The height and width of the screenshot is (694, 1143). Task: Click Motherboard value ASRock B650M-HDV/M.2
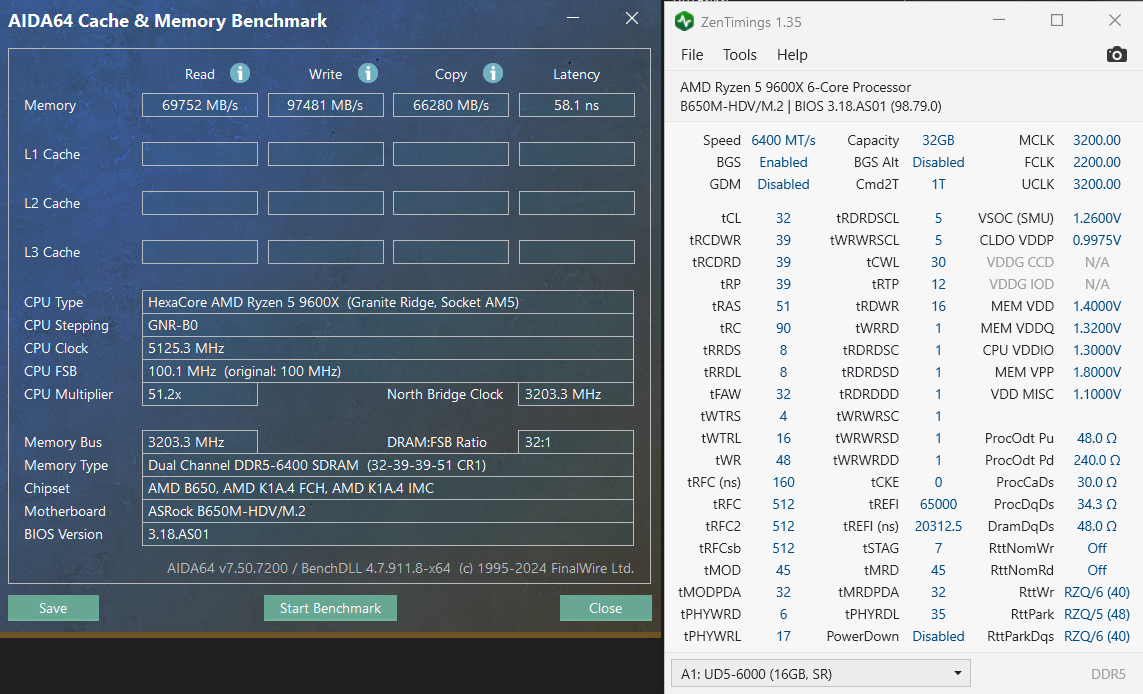(x=388, y=511)
